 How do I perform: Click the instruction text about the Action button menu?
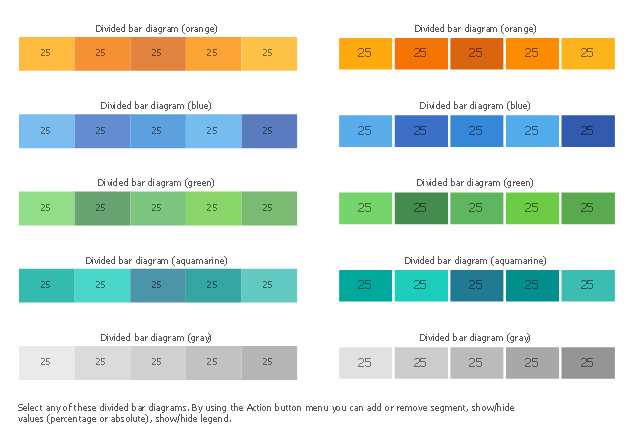coord(269,413)
